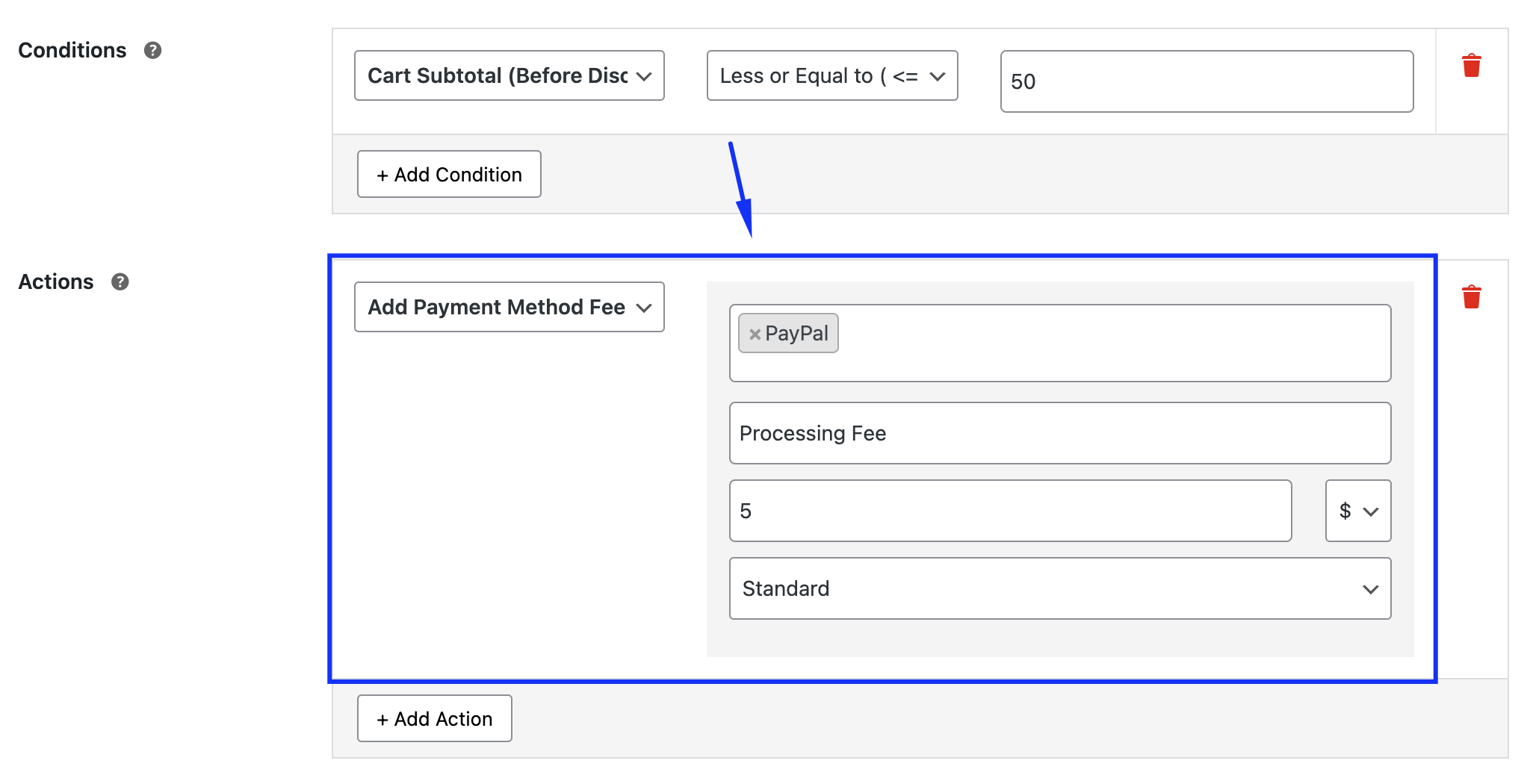Viewport: 1527px width, 784px height.
Task: Open the Add Payment Method Fee dropdown
Action: (509, 307)
